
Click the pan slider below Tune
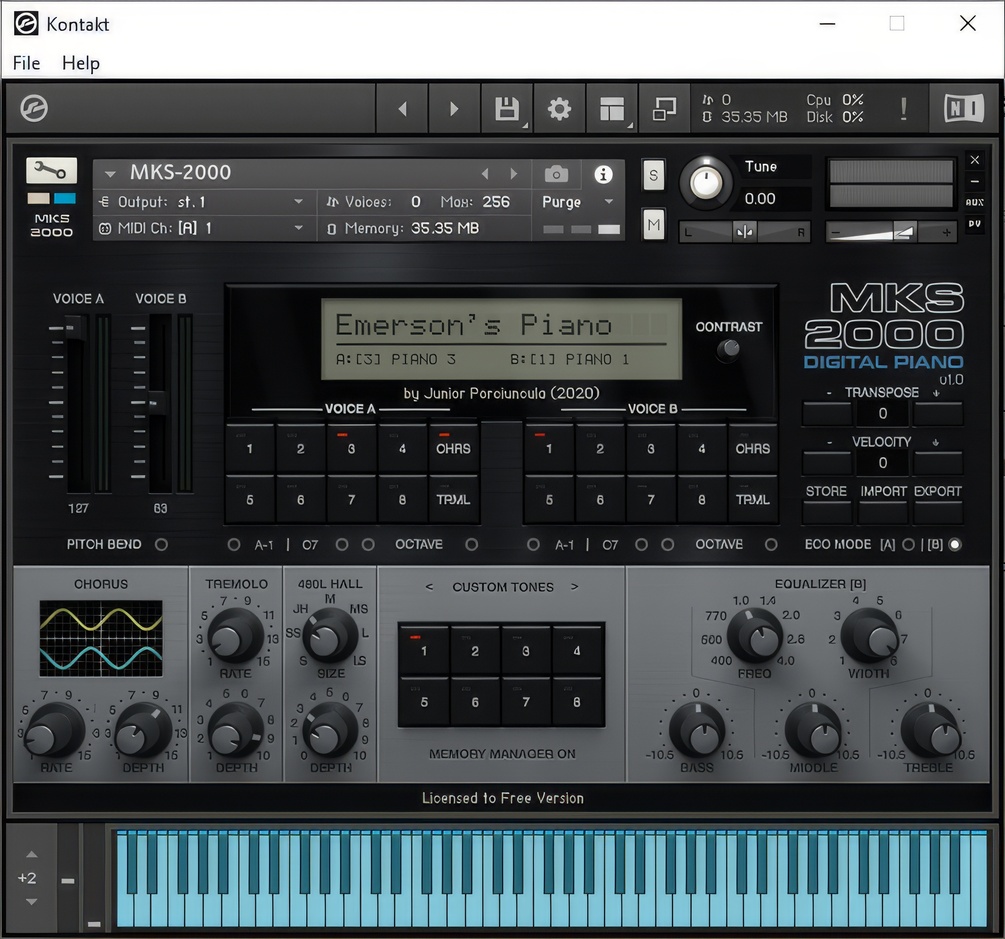[x=744, y=232]
